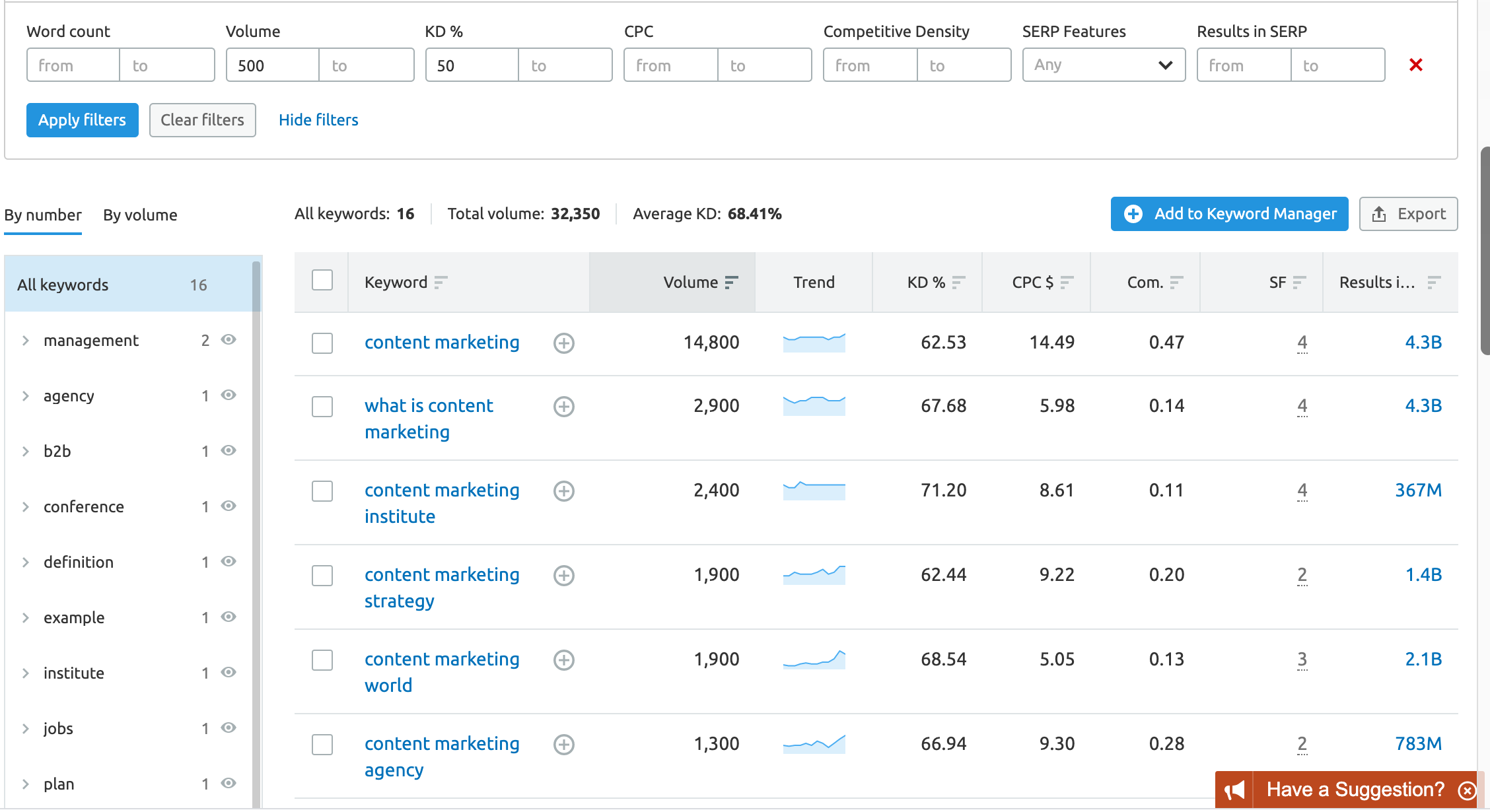This screenshot has height=812, width=1490.
Task: Expand the conference keyword group
Action: tap(26, 507)
